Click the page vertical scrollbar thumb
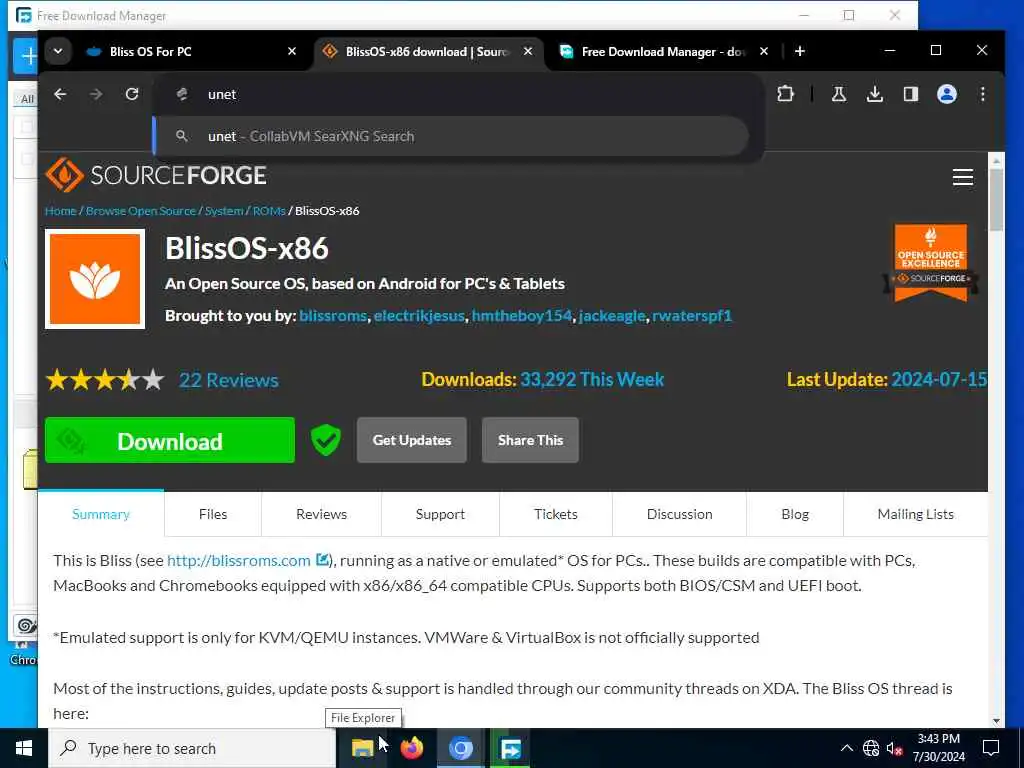This screenshot has height=768, width=1024. pyautogui.click(x=996, y=199)
